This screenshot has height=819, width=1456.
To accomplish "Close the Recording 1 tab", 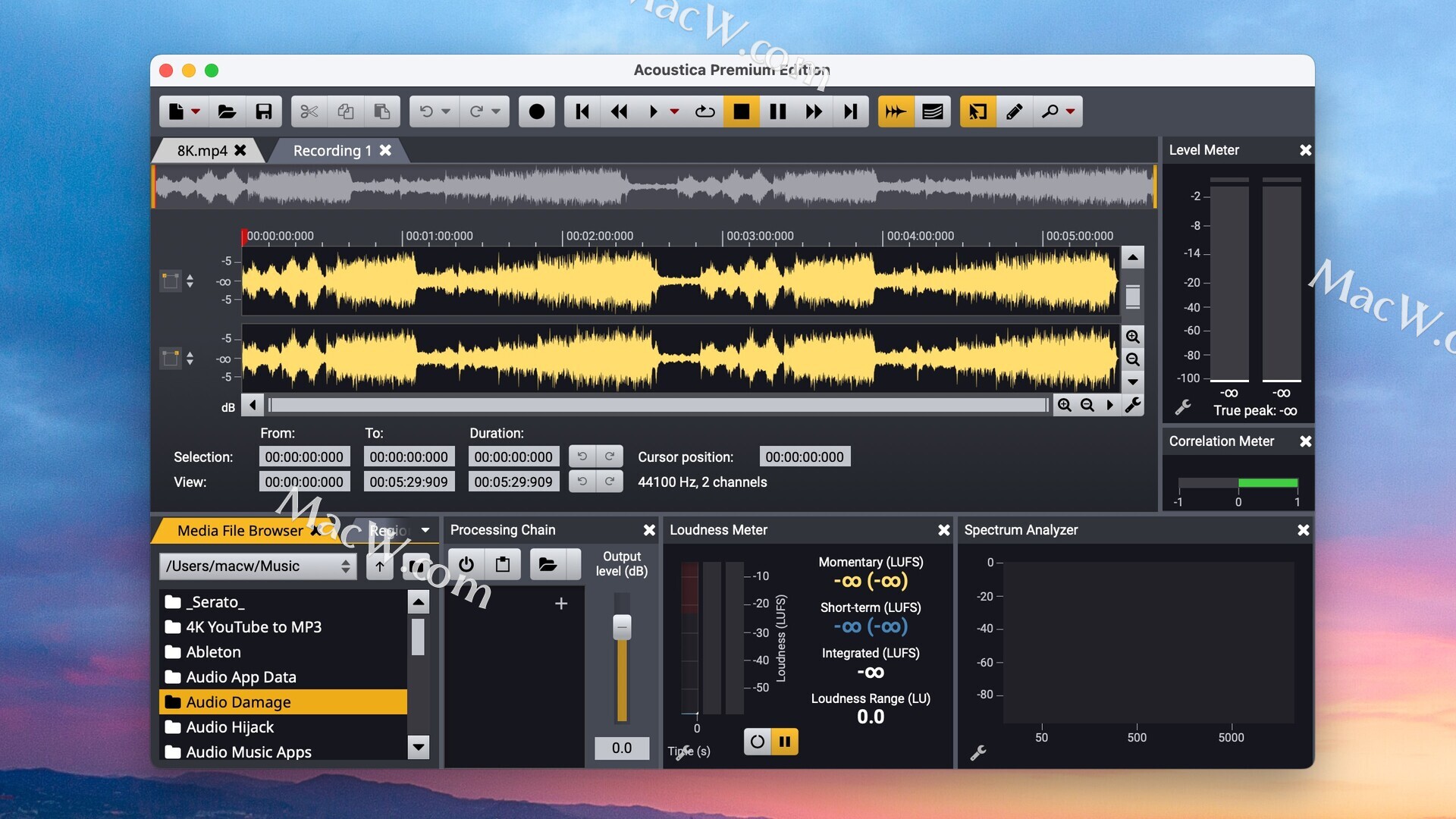I will [385, 150].
